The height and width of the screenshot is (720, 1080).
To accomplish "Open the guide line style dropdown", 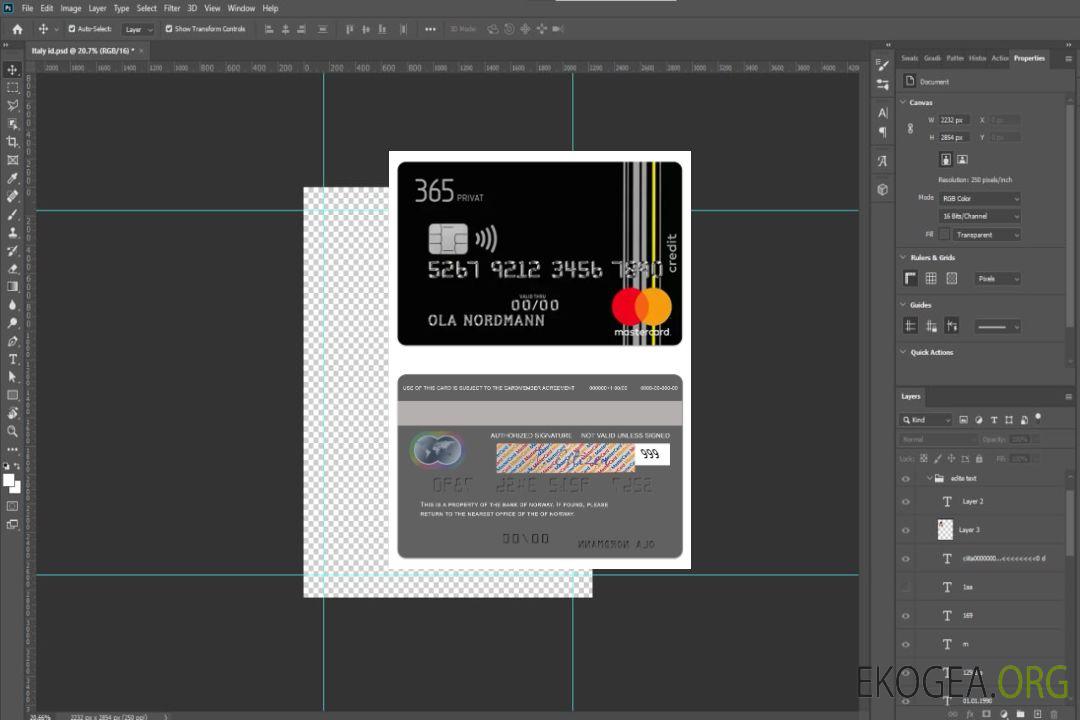I will point(997,327).
